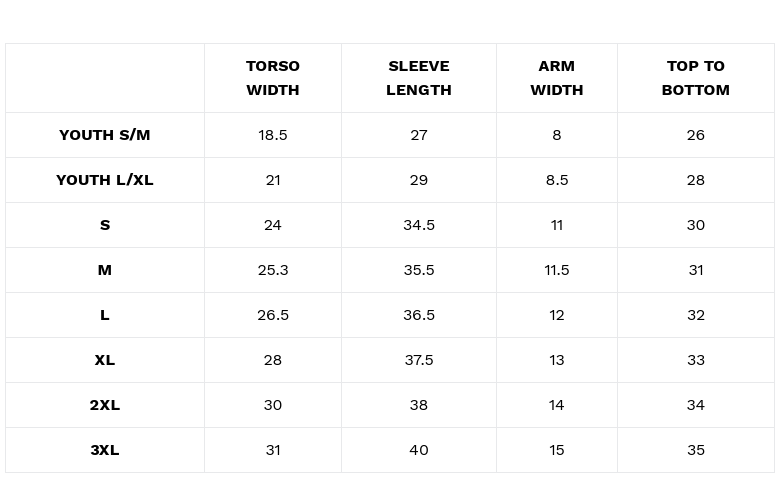Viewport: 781px width, 486px height.
Task: Click sleeve length value 40 for 3XL
Action: click(x=419, y=450)
